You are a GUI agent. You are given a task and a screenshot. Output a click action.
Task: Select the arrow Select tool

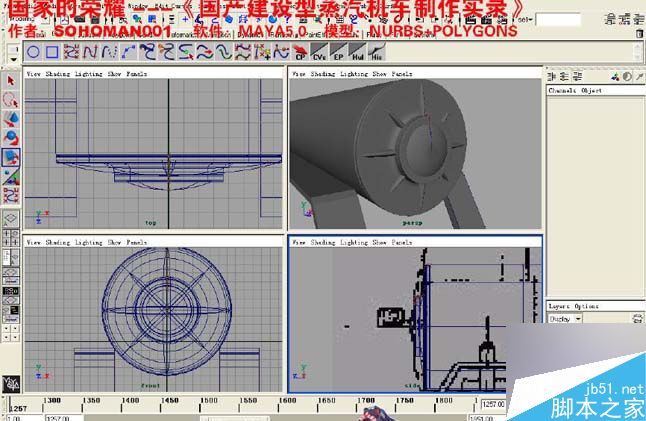click(x=11, y=81)
